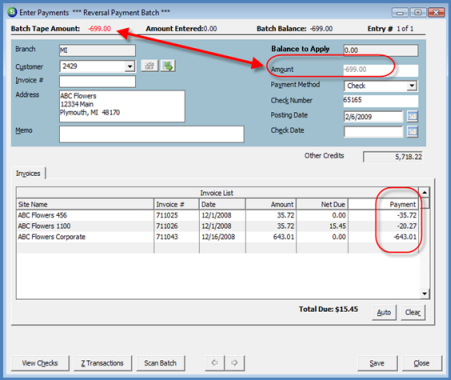Viewport: 451px width, 380px height.
Task: Click invoice number 711026
Action: (x=167, y=226)
